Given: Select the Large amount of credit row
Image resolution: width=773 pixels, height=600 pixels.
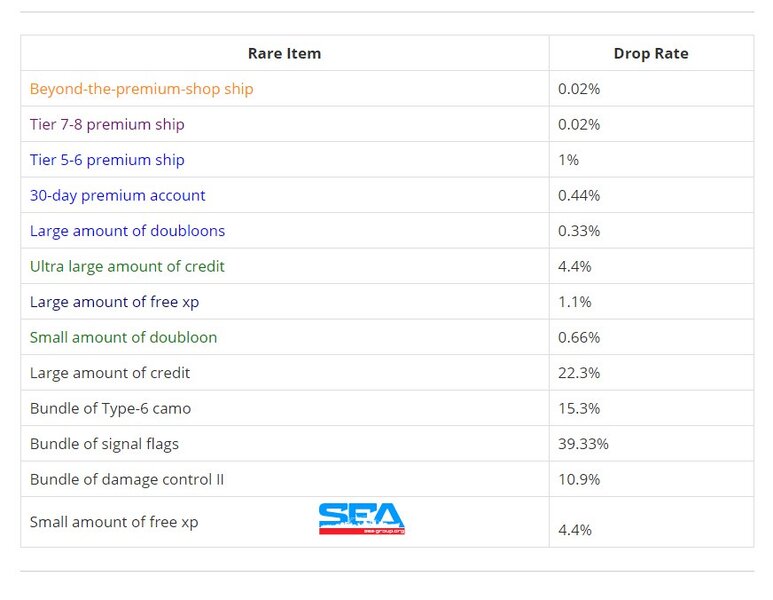Looking at the screenshot, I should [110, 373].
